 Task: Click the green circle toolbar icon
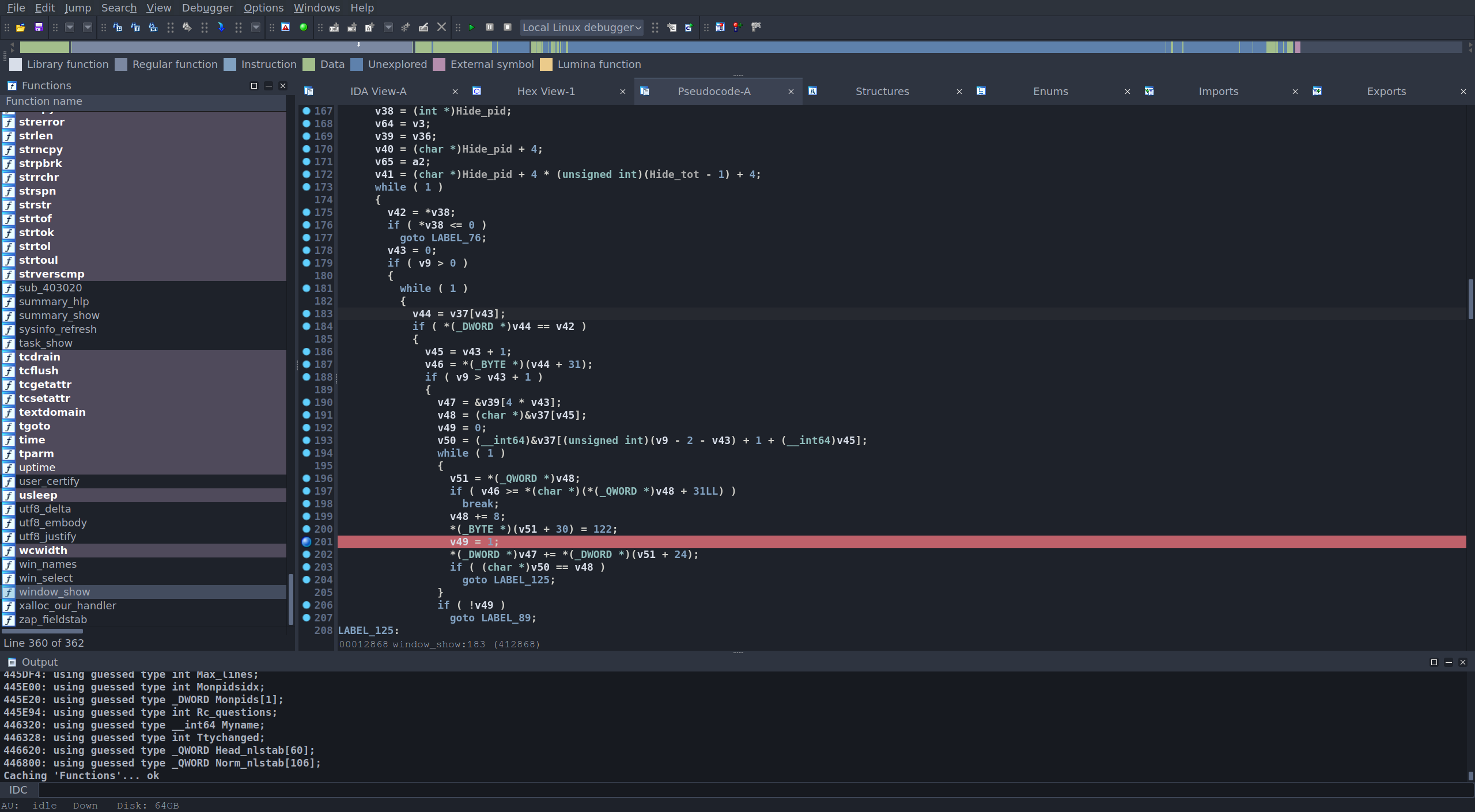point(303,27)
